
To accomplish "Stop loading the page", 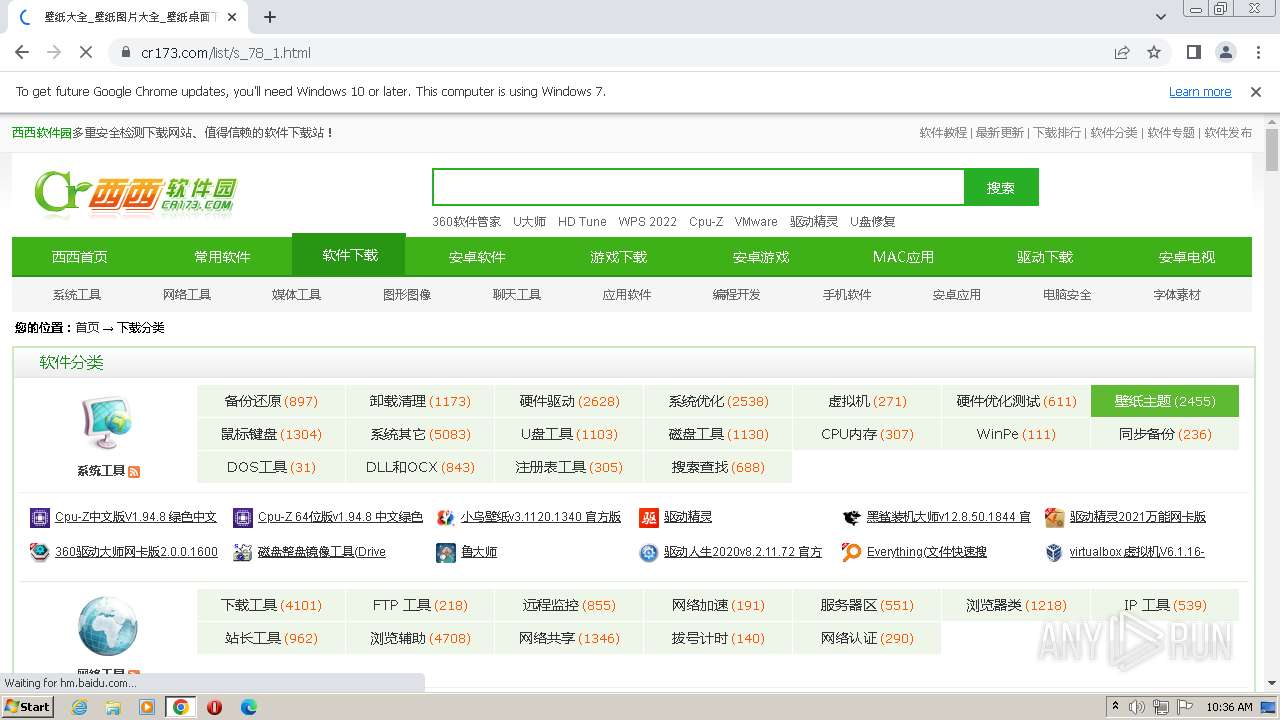I will click(86, 52).
